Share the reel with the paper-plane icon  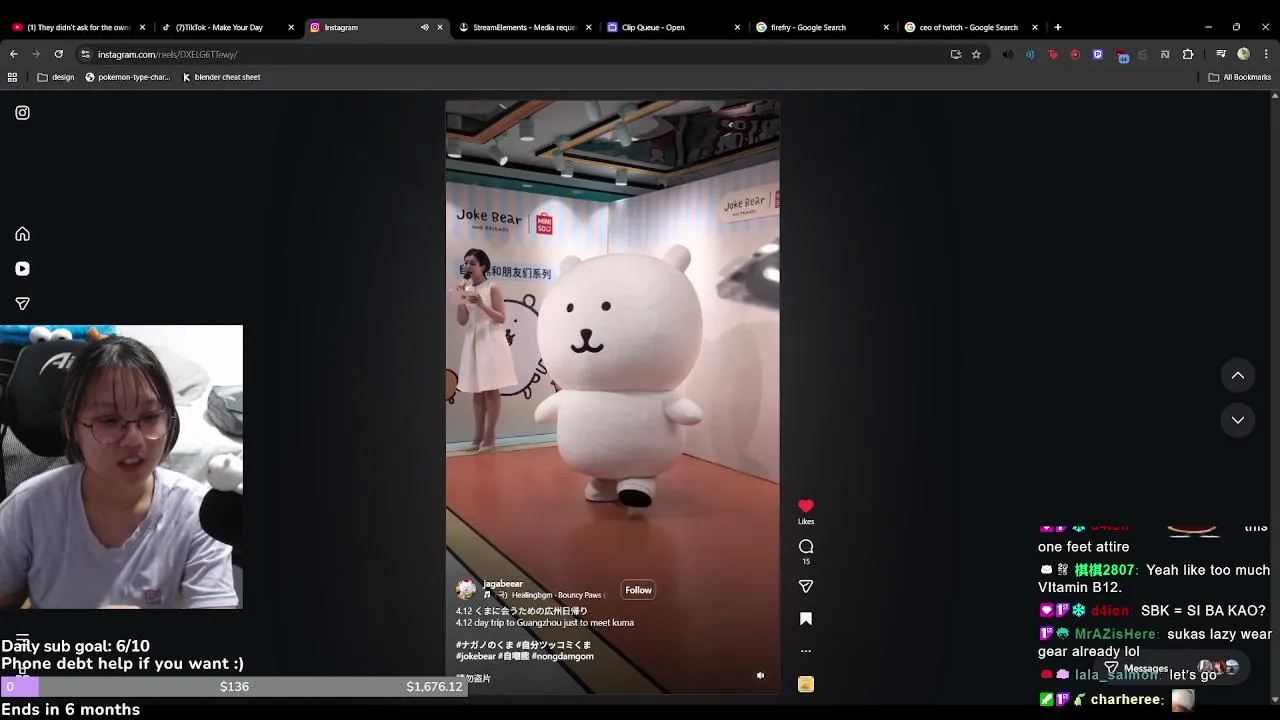pos(806,586)
